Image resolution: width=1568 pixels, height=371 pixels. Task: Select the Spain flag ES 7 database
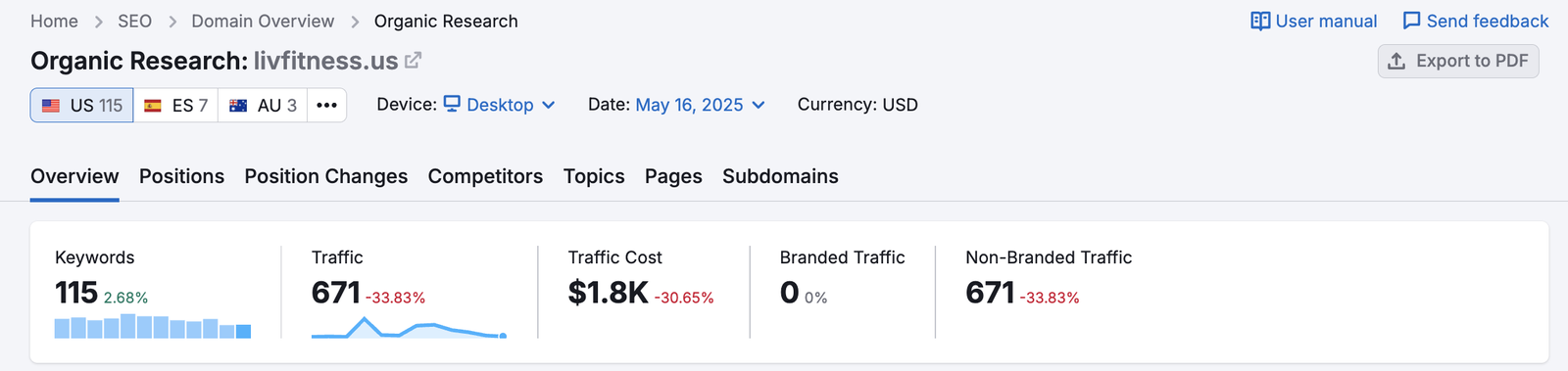pyautogui.click(x=175, y=106)
